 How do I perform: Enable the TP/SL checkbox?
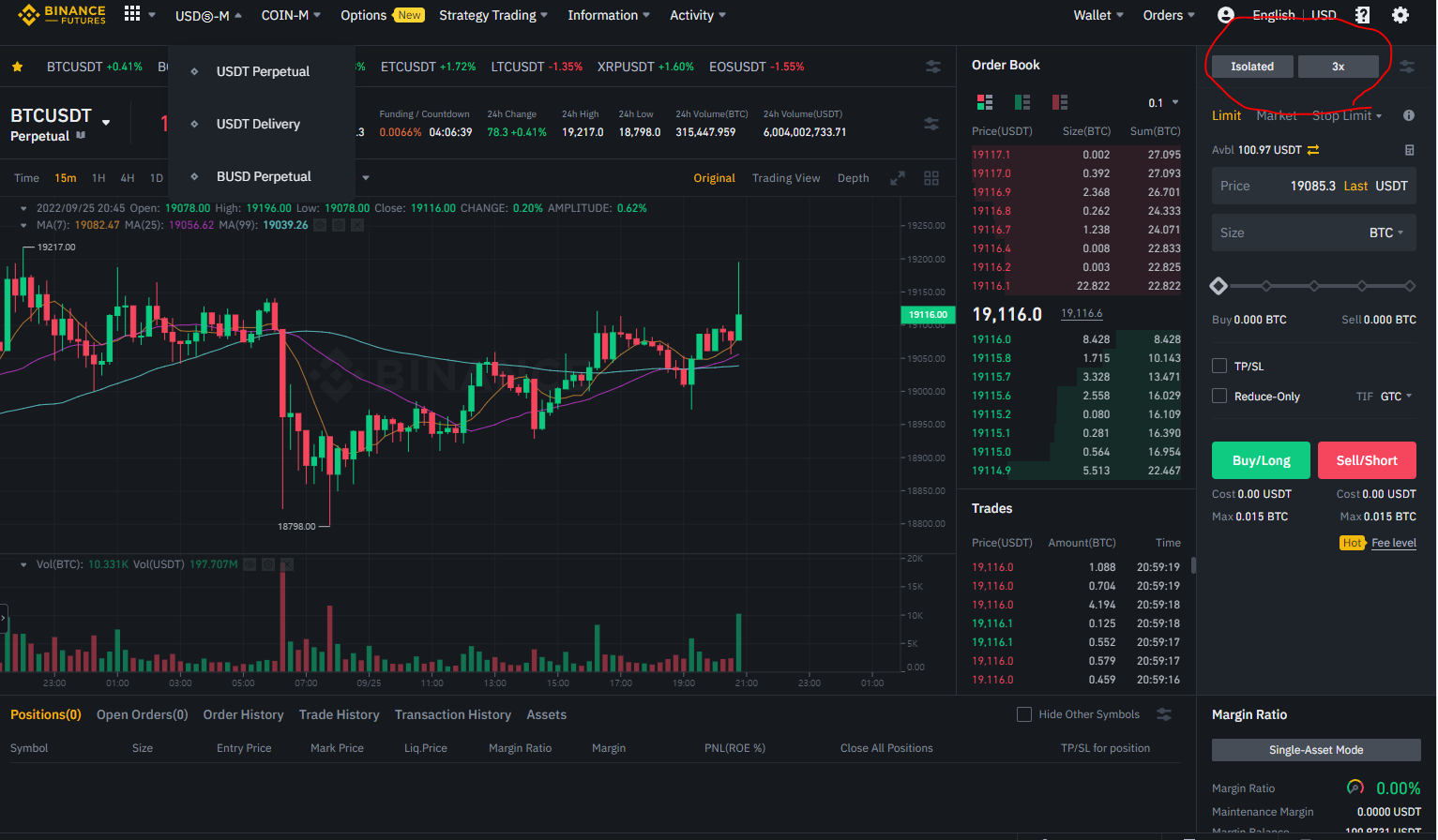click(1219, 367)
